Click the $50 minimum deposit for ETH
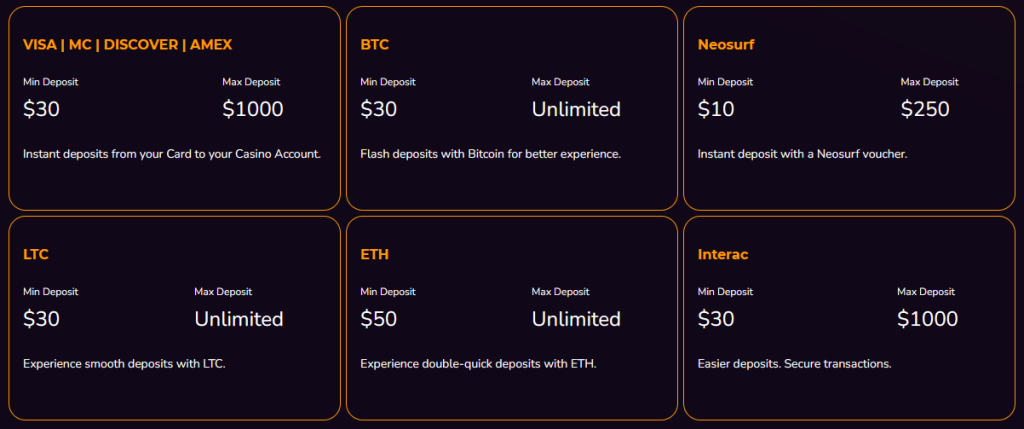1024x429 pixels. pos(379,319)
